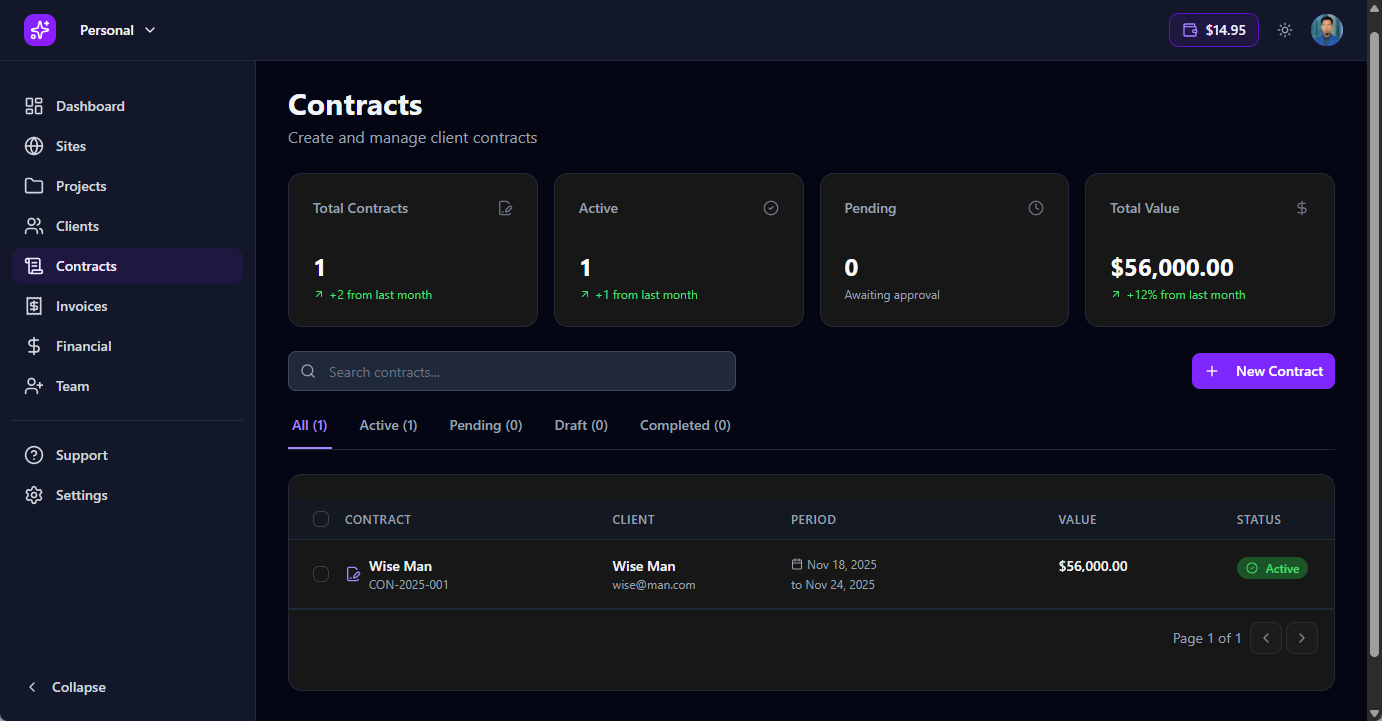Screen dimensions: 1382x721
Task: Open the Projects folder icon
Action: point(34,186)
